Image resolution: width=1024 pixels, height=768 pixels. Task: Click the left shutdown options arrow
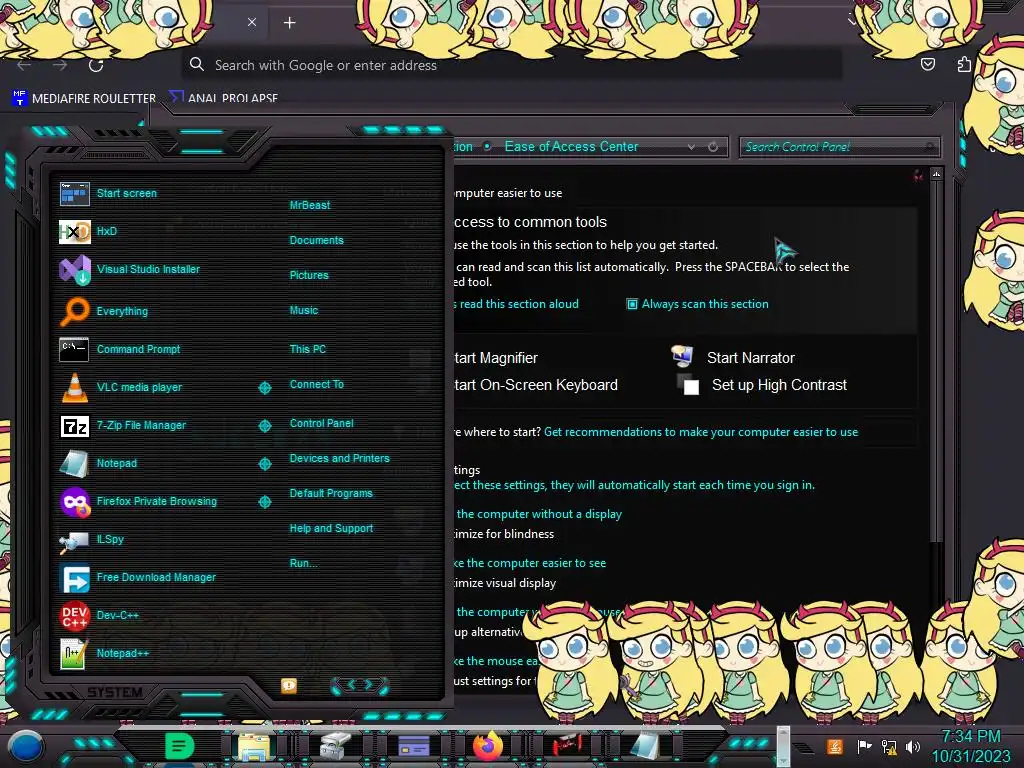(x=350, y=685)
